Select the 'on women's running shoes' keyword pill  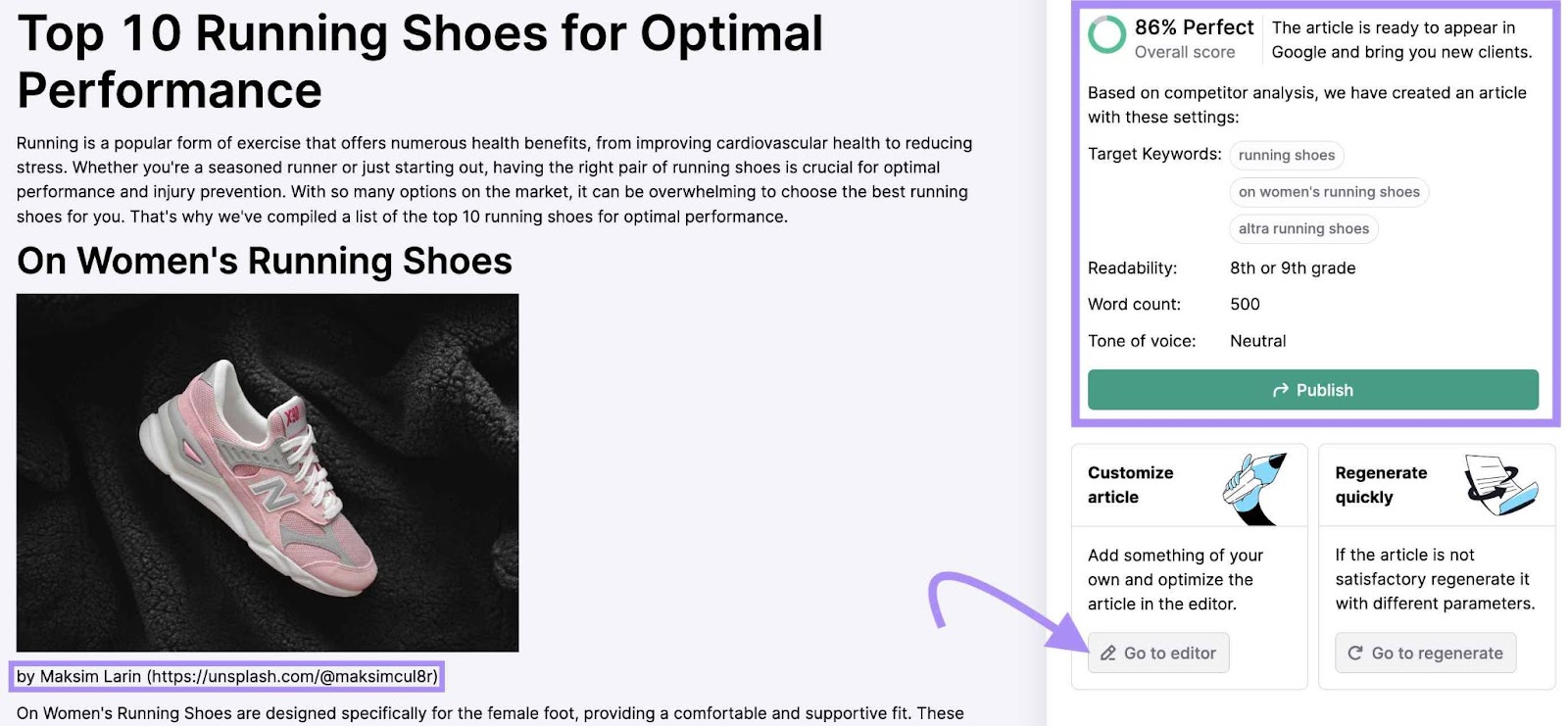[x=1328, y=192]
